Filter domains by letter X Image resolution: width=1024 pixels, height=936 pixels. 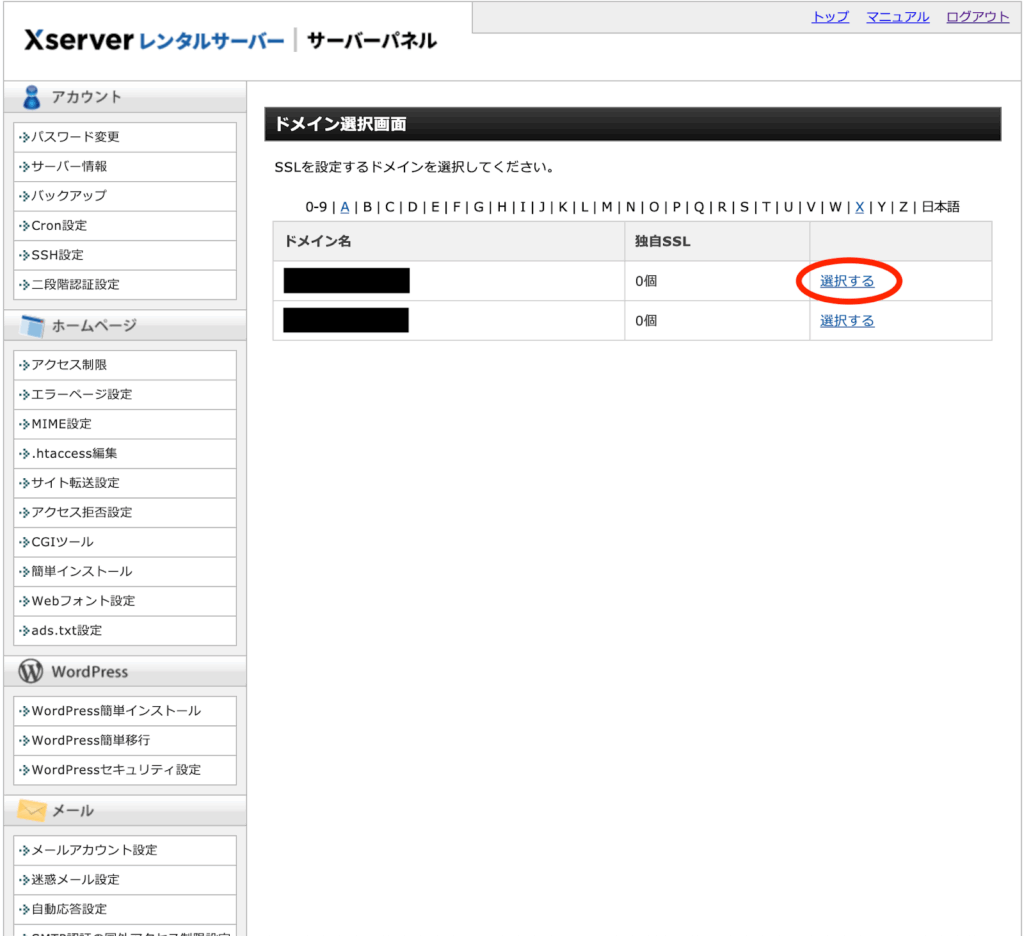click(859, 207)
